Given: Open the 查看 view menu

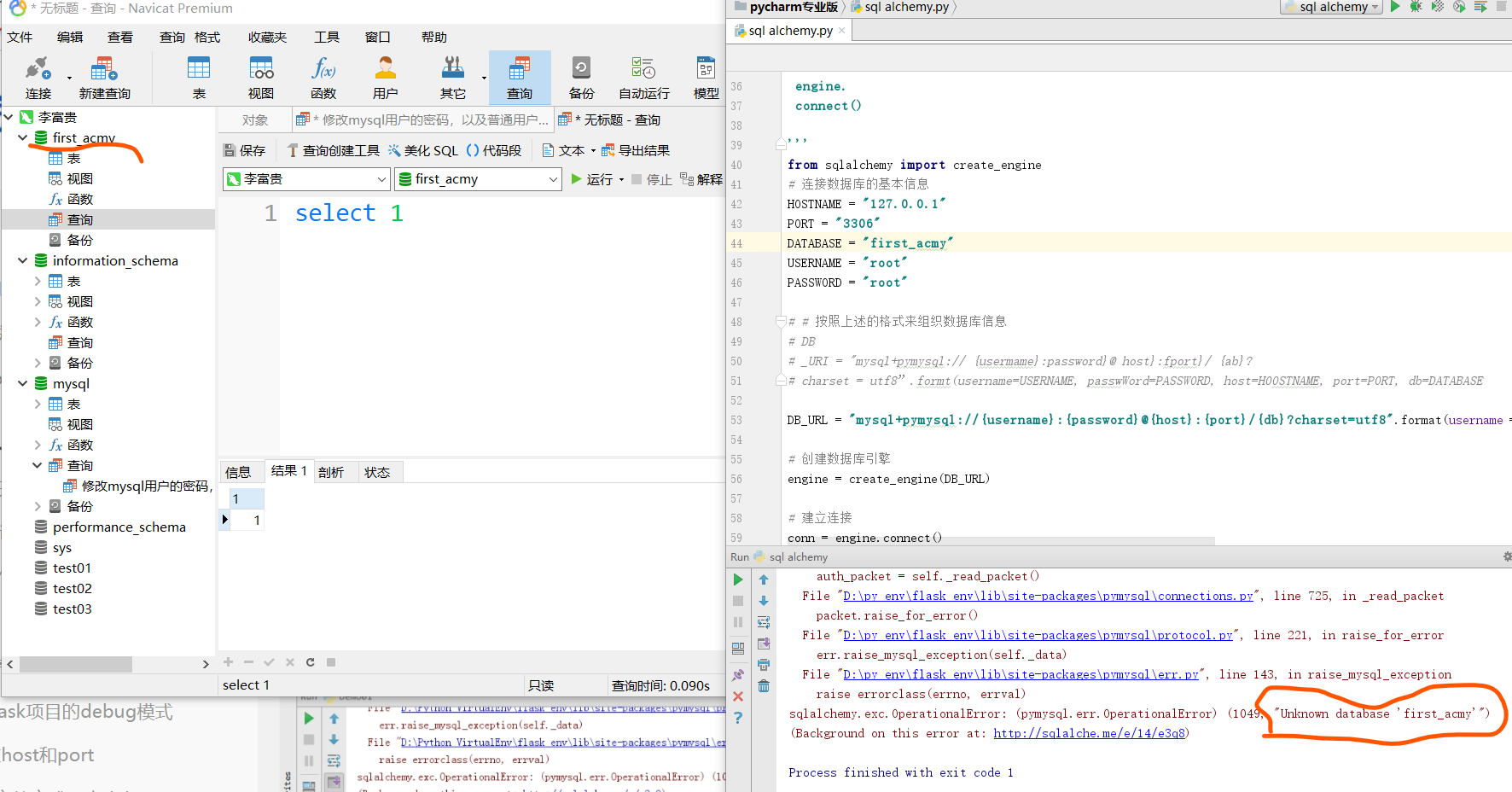Looking at the screenshot, I should (120, 37).
